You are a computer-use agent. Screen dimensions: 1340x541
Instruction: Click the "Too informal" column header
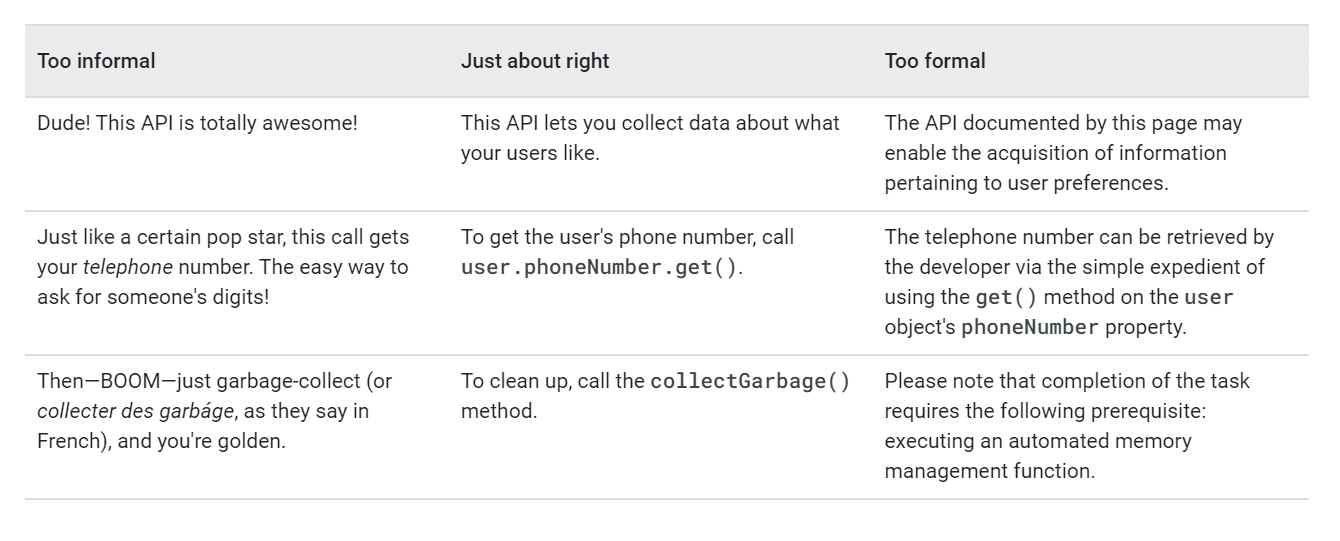point(96,61)
